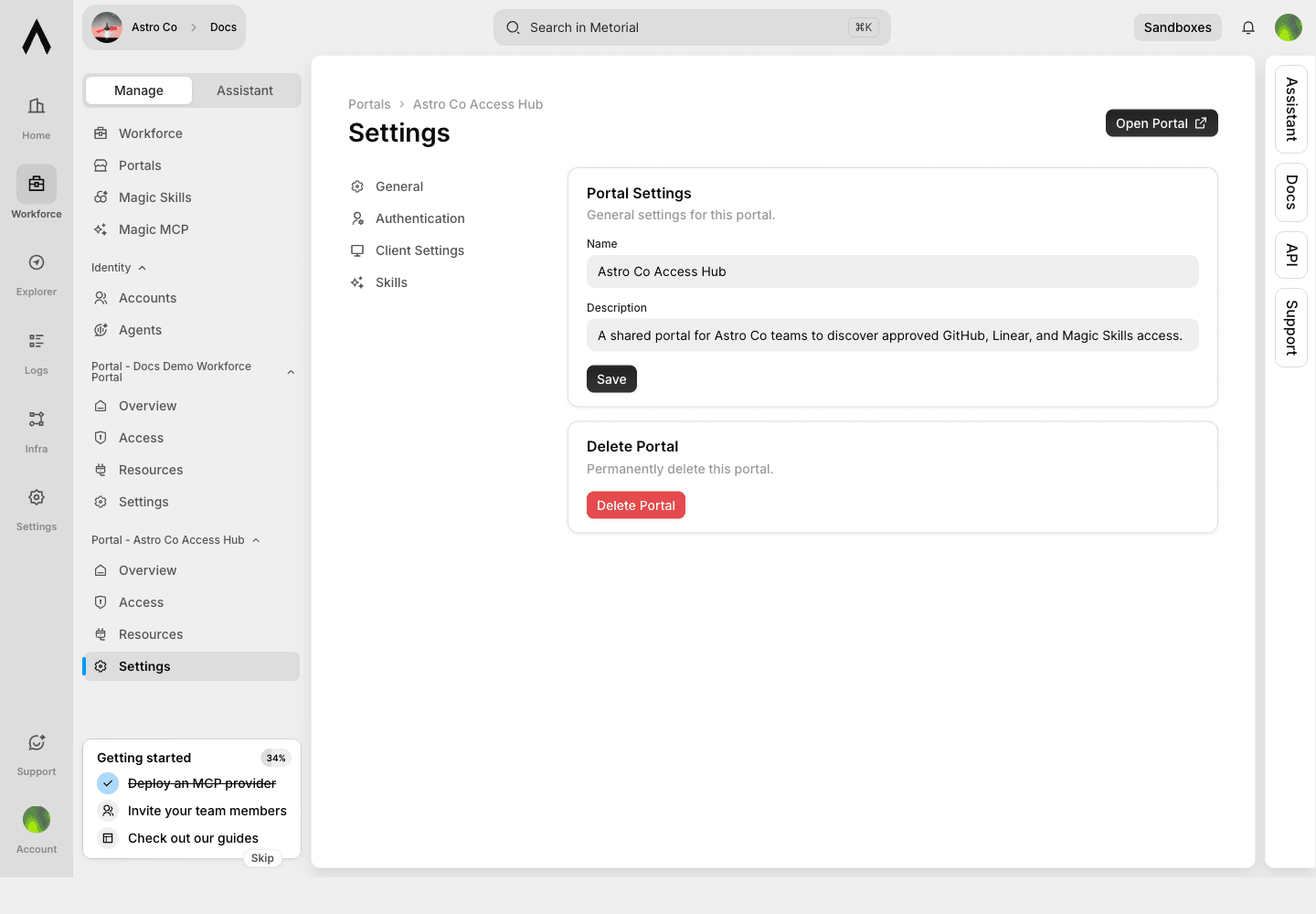Open Logs in the left rail
Viewport: 1316px width, 914px height.
(37, 354)
